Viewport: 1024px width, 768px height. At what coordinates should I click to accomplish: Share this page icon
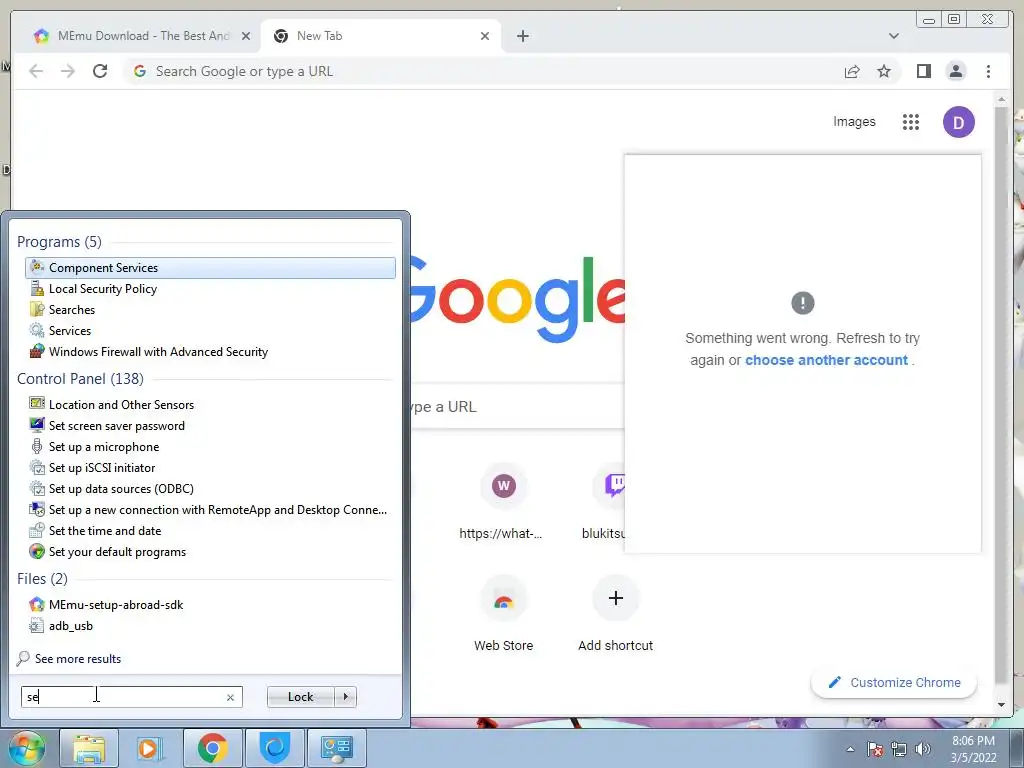[852, 71]
